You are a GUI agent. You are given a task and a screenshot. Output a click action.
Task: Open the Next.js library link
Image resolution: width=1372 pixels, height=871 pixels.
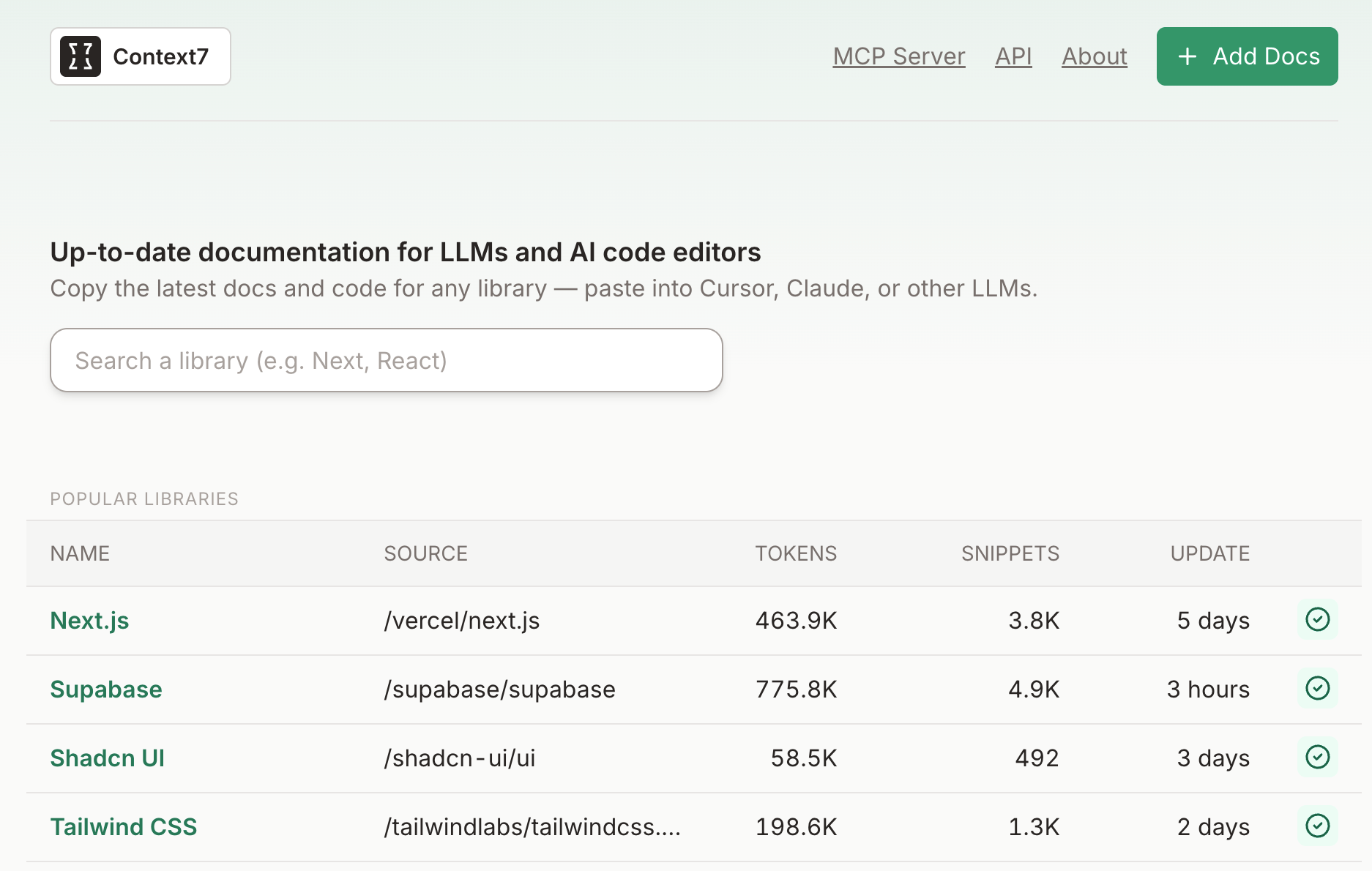point(89,621)
